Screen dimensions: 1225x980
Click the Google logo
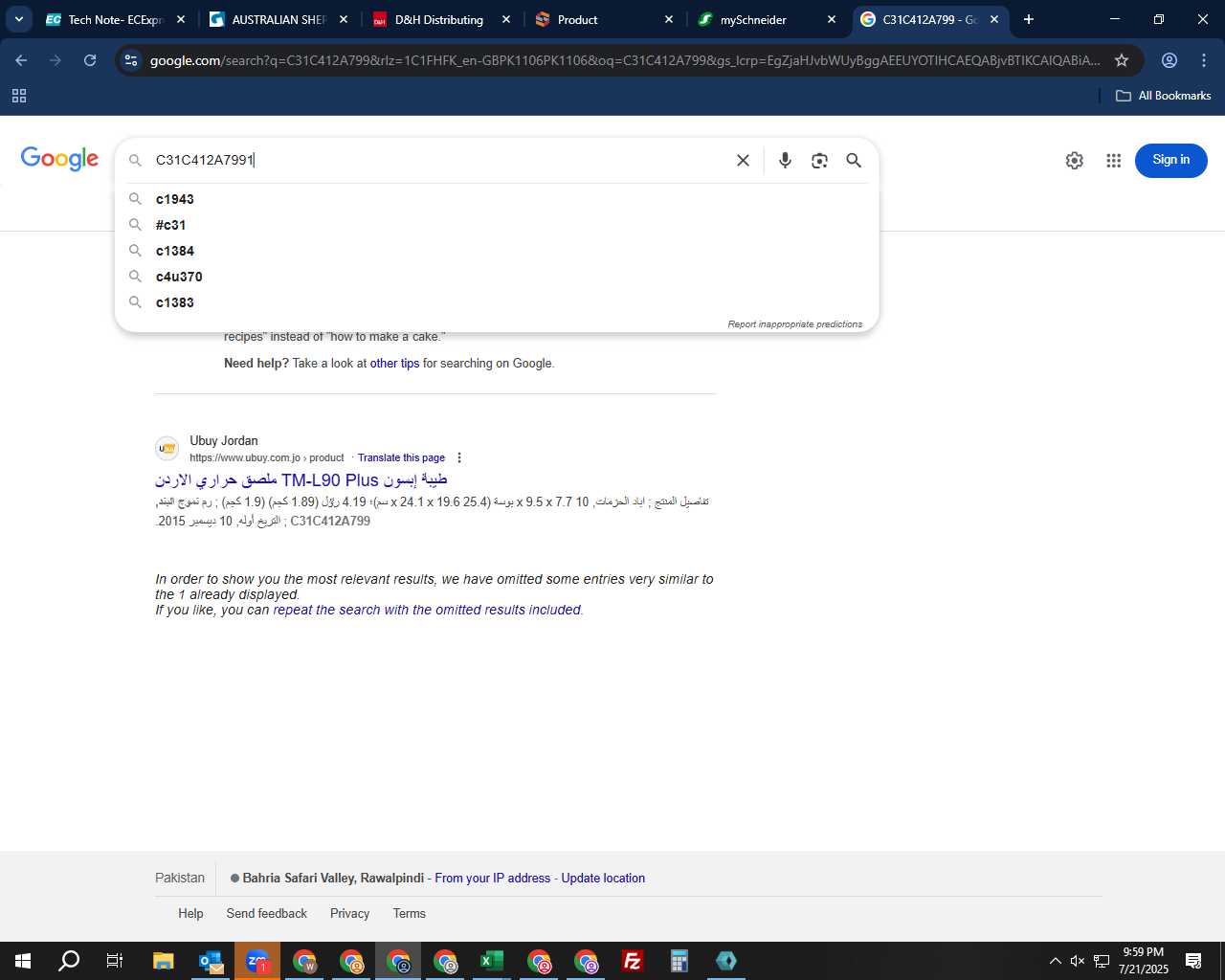(59, 159)
